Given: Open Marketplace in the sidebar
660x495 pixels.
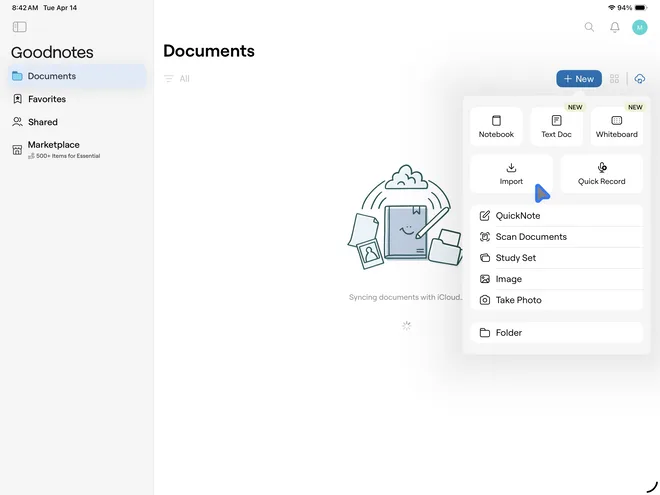Looking at the screenshot, I should (x=77, y=149).
